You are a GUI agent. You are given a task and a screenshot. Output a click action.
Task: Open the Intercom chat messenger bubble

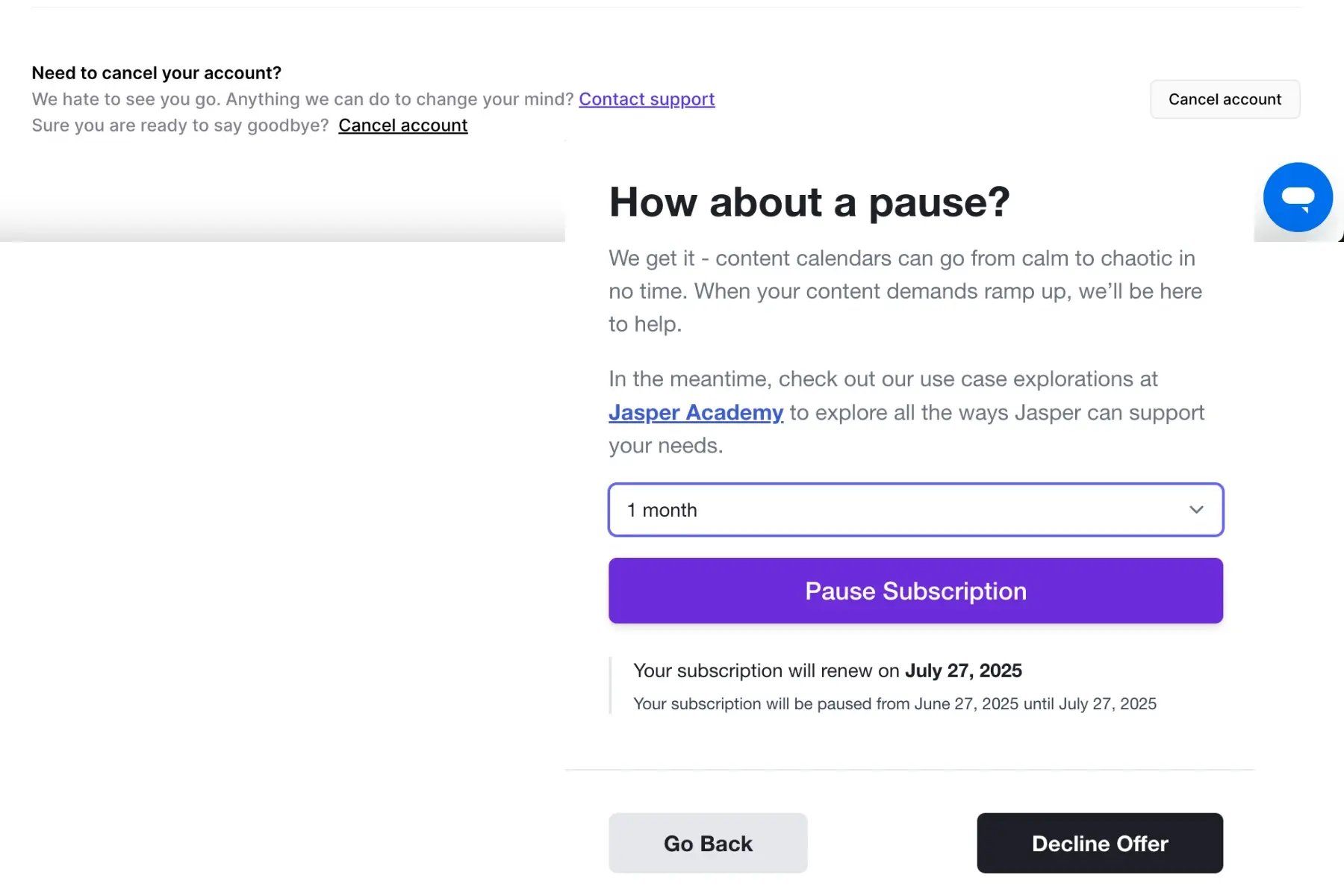click(x=1297, y=197)
